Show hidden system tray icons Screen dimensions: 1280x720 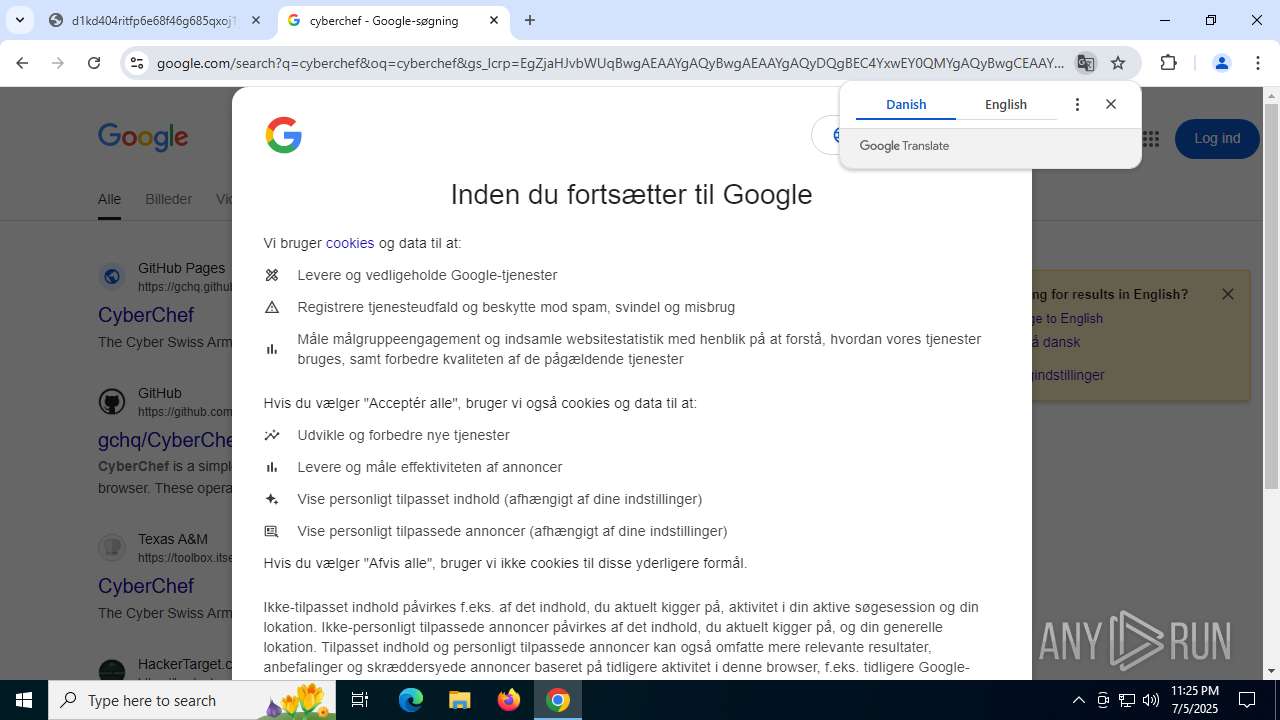pos(1078,700)
